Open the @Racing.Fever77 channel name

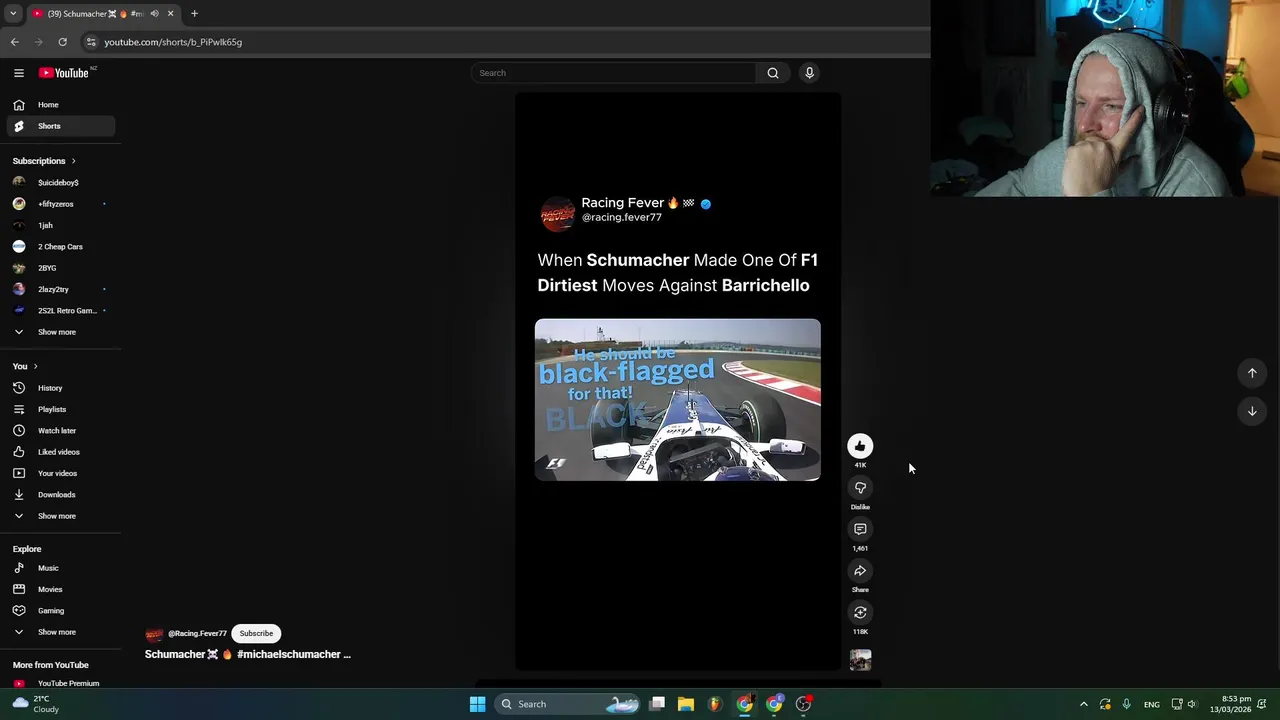197,633
